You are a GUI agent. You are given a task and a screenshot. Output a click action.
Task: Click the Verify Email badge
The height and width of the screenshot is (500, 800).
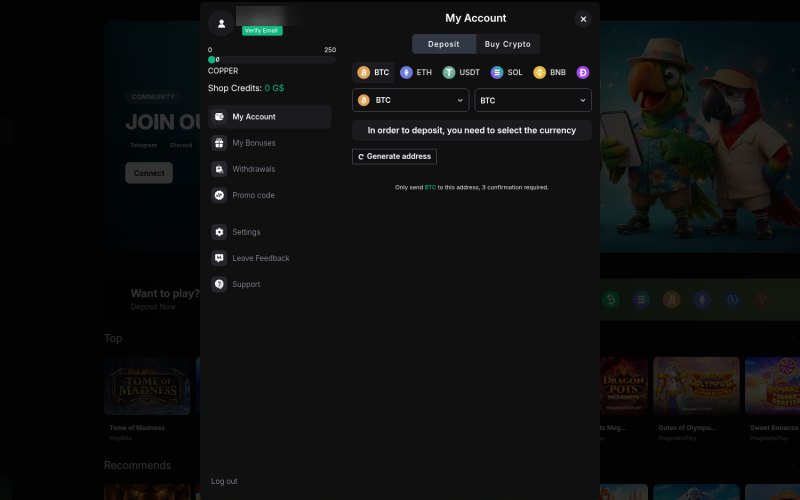[262, 31]
